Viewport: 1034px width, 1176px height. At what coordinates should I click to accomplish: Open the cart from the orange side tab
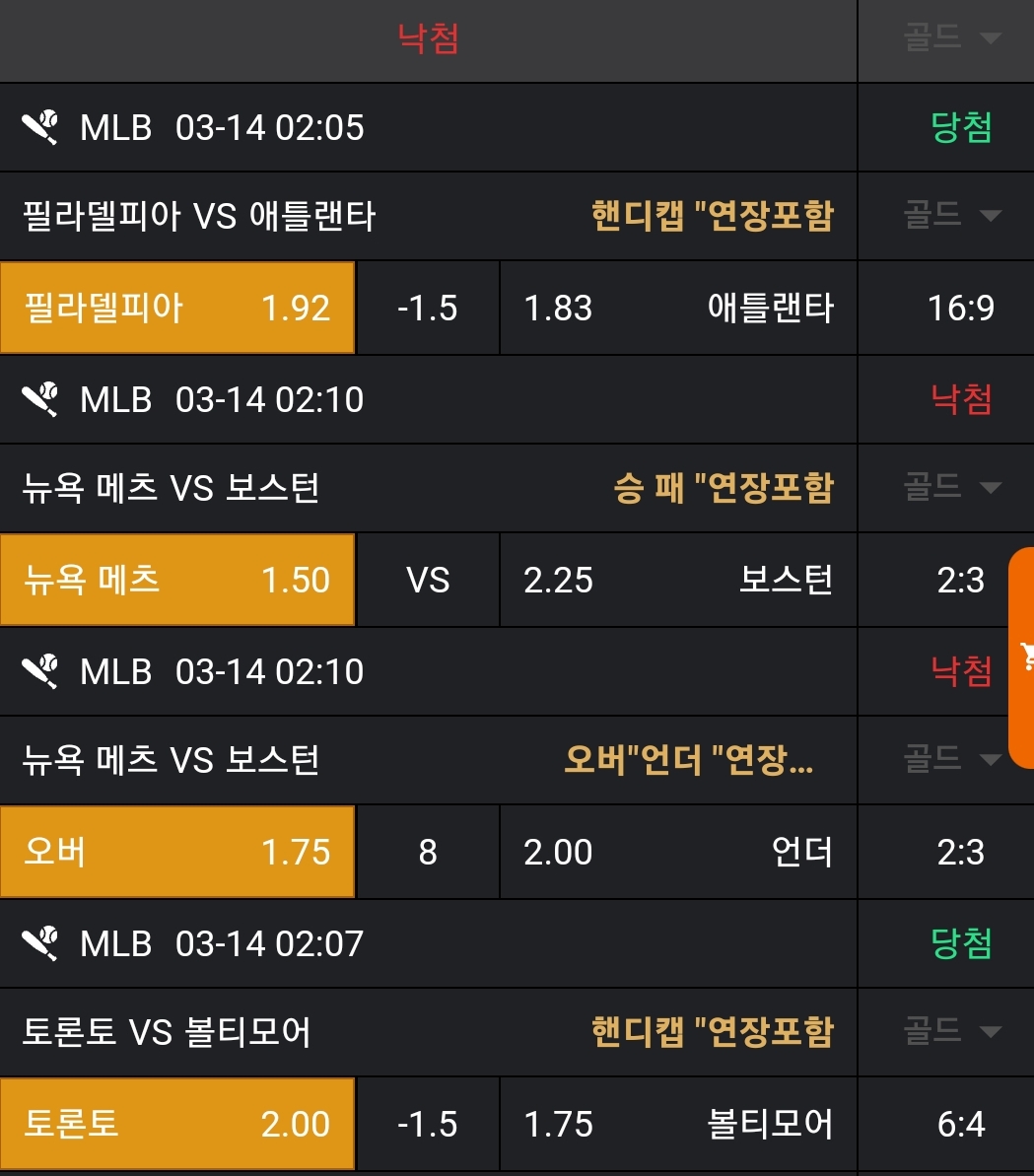(x=1024, y=657)
